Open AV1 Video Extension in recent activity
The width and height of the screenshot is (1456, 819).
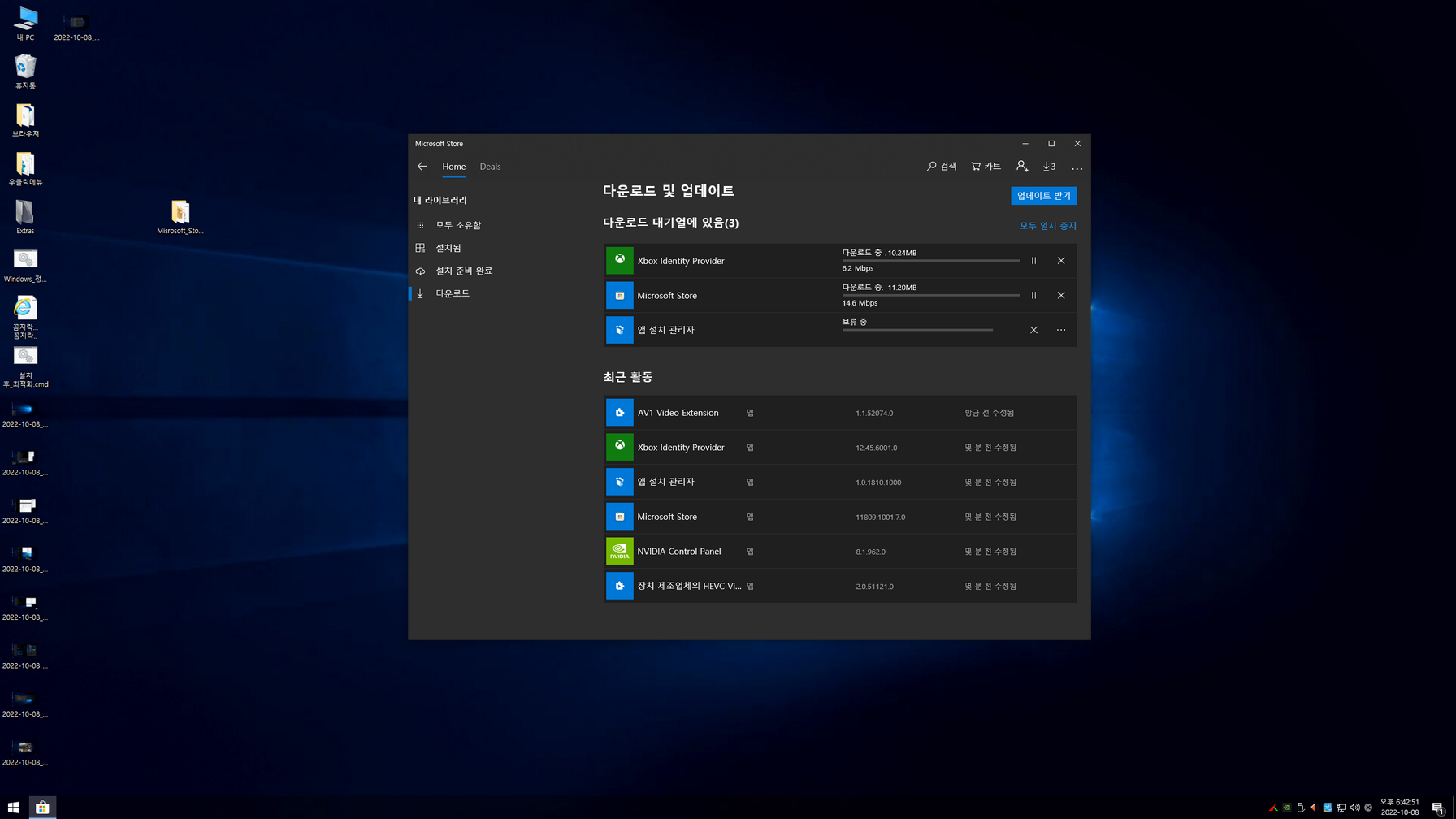coord(841,413)
